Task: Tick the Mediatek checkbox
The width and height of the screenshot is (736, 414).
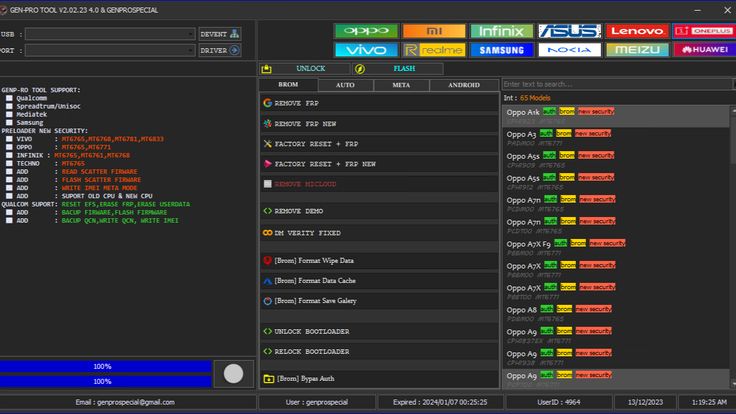Action: (9, 115)
